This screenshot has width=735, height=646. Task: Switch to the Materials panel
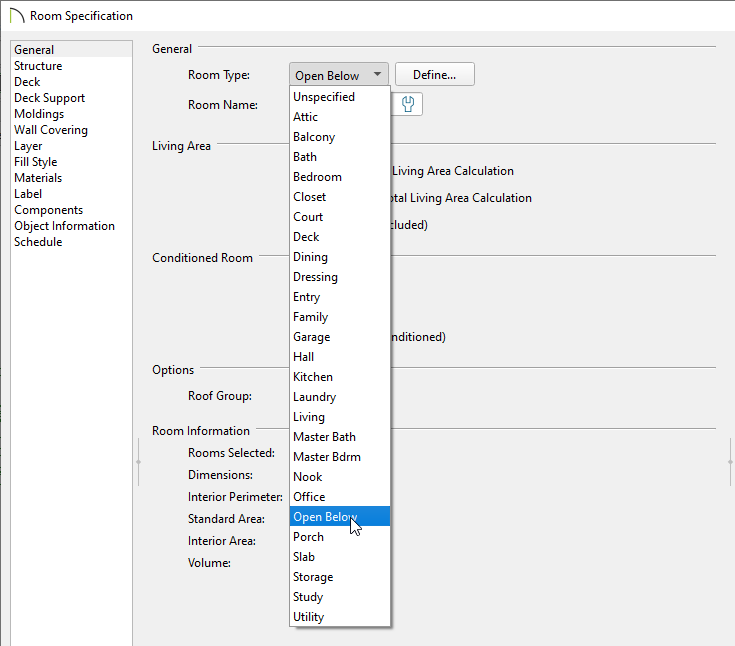tap(71, 178)
